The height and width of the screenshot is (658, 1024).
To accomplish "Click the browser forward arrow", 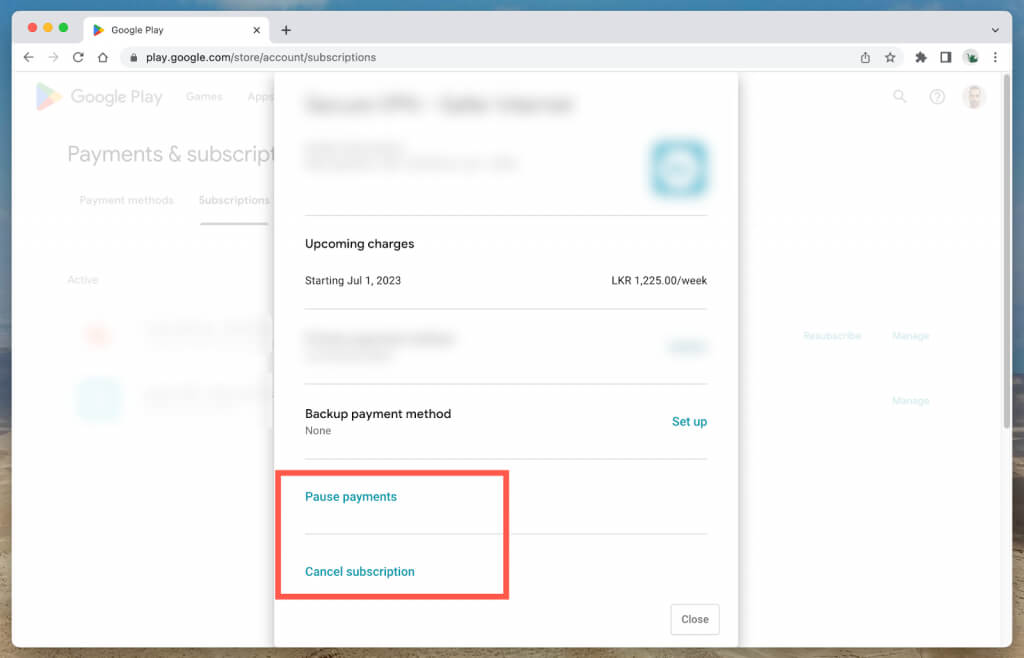I will point(53,57).
